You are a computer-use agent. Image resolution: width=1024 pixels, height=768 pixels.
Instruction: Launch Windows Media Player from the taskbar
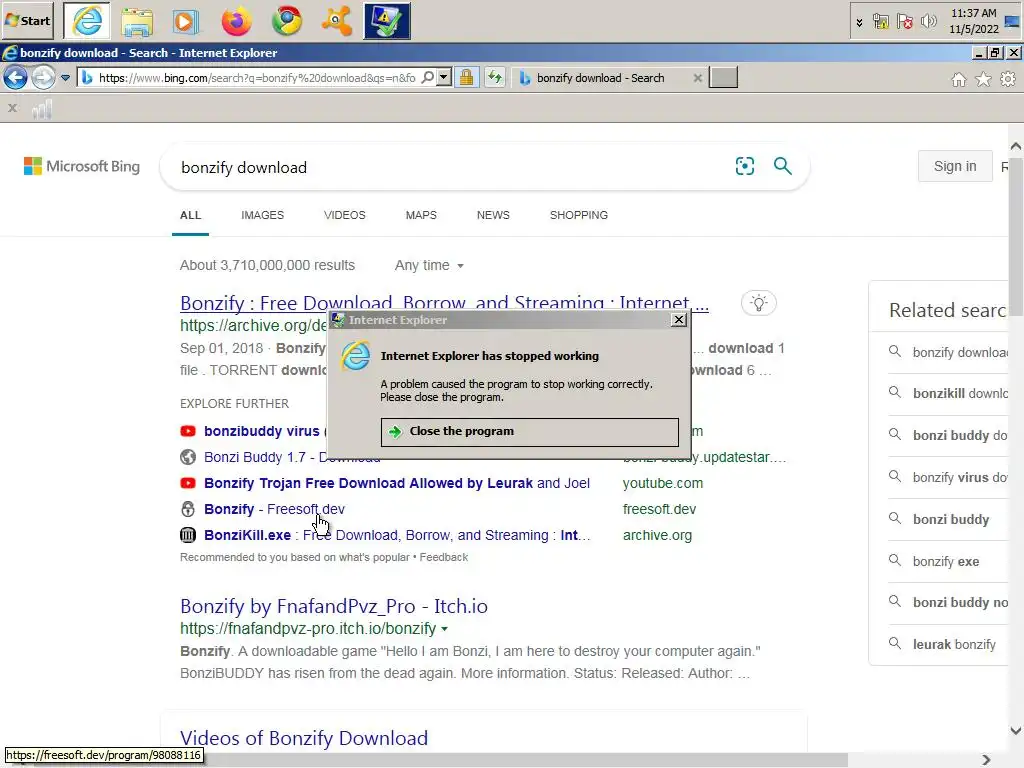pyautogui.click(x=185, y=21)
